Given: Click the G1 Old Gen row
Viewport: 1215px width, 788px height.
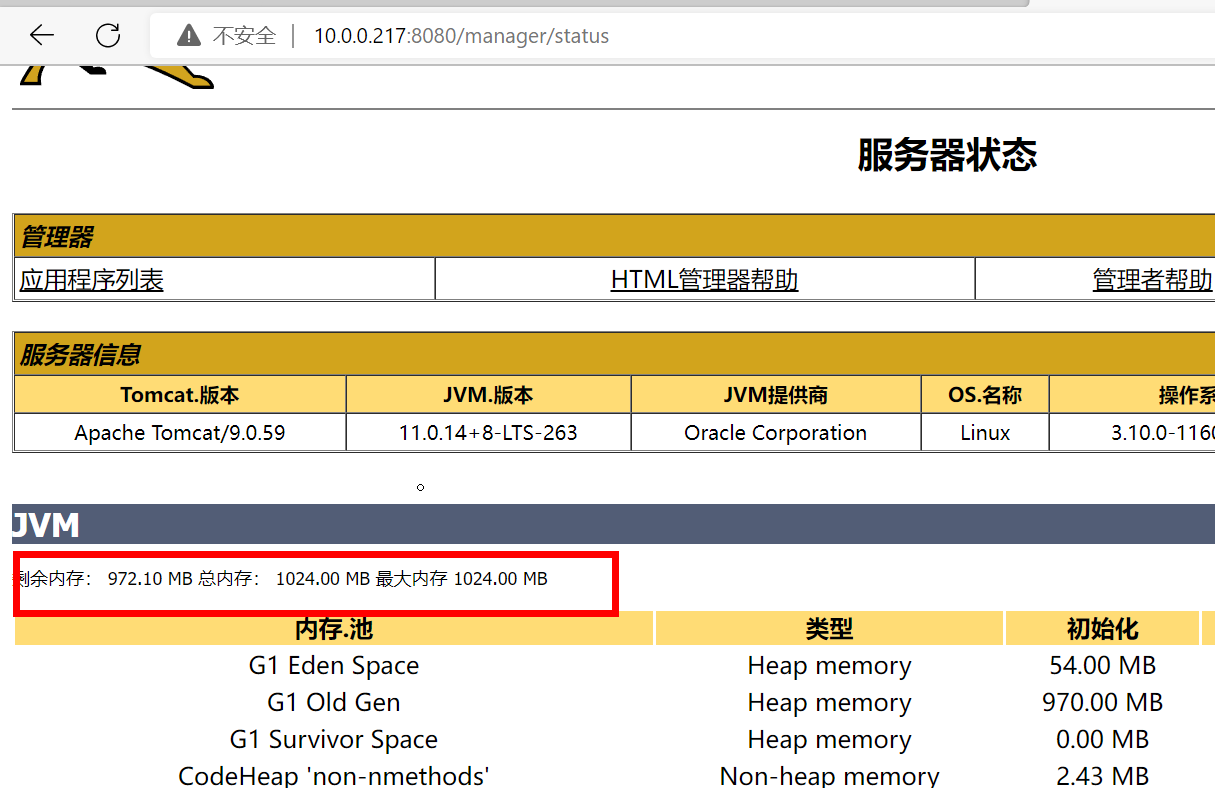Looking at the screenshot, I should [x=607, y=703].
